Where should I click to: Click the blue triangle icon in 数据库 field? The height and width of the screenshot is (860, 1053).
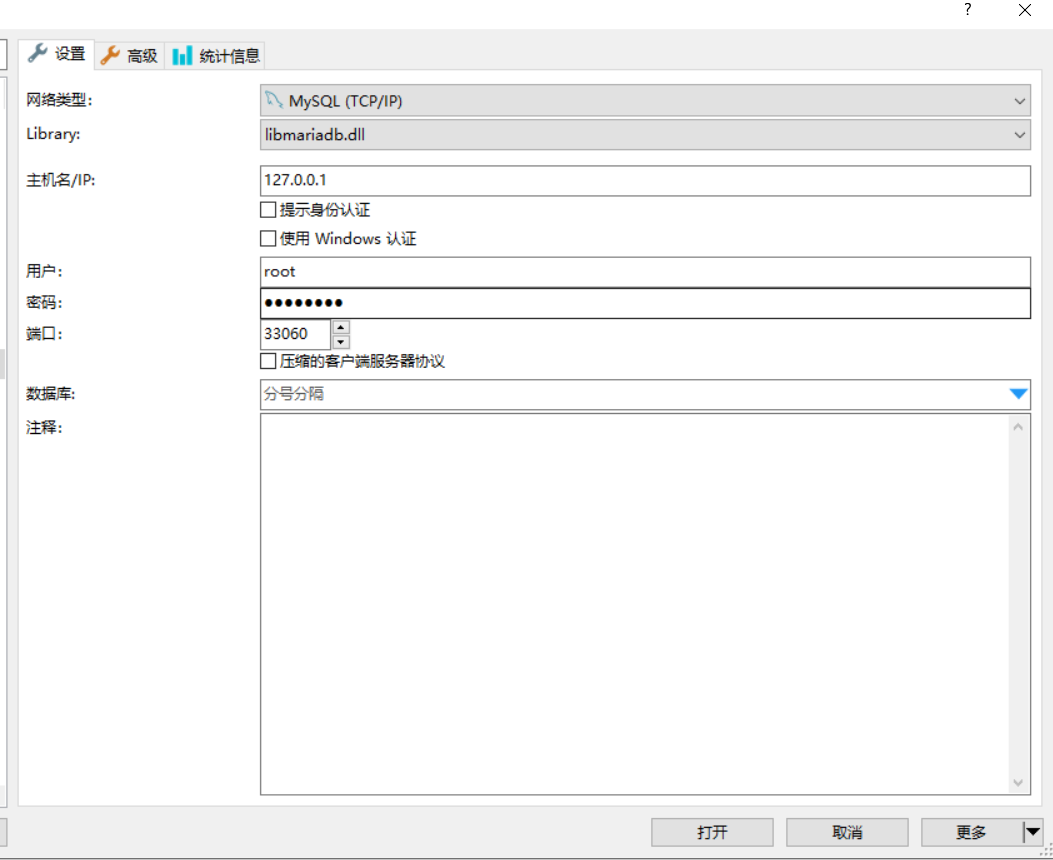1018,394
